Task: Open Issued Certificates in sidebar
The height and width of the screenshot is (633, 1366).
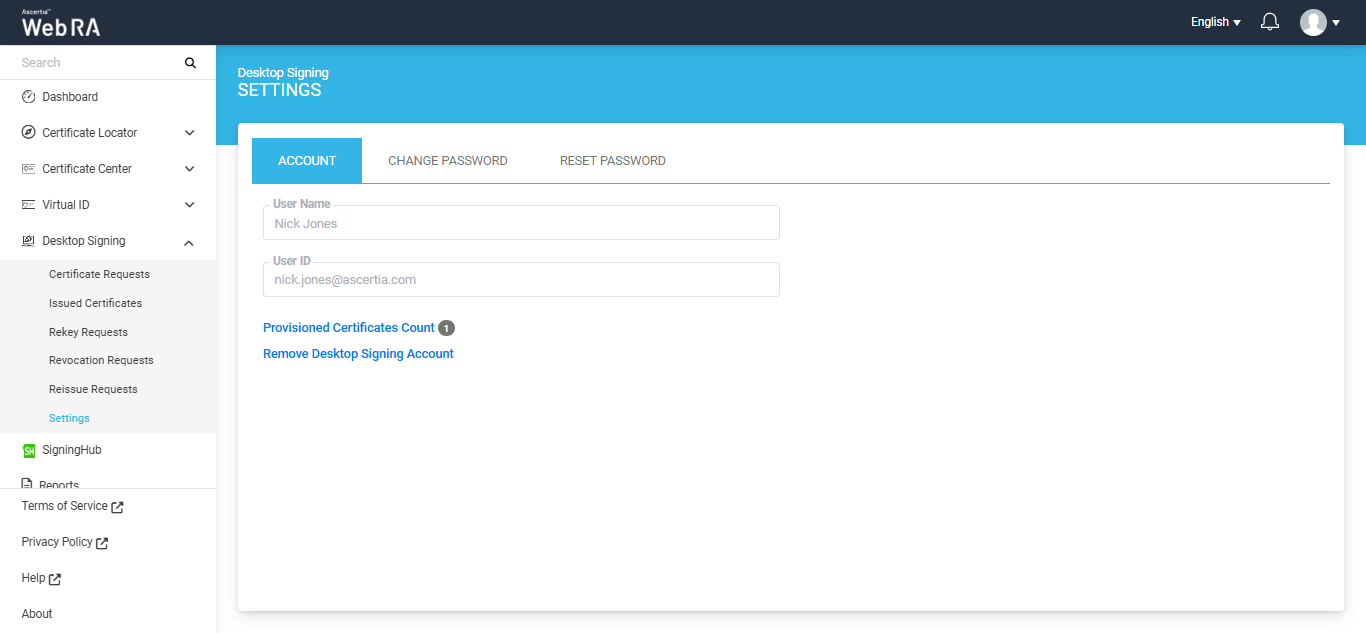Action: 95,303
